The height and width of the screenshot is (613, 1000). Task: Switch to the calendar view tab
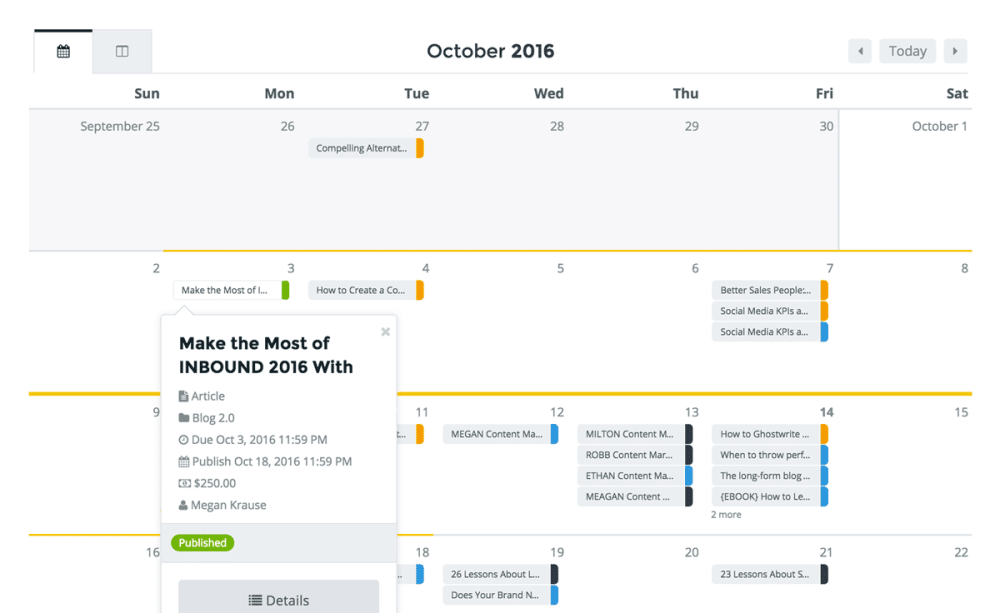[63, 52]
